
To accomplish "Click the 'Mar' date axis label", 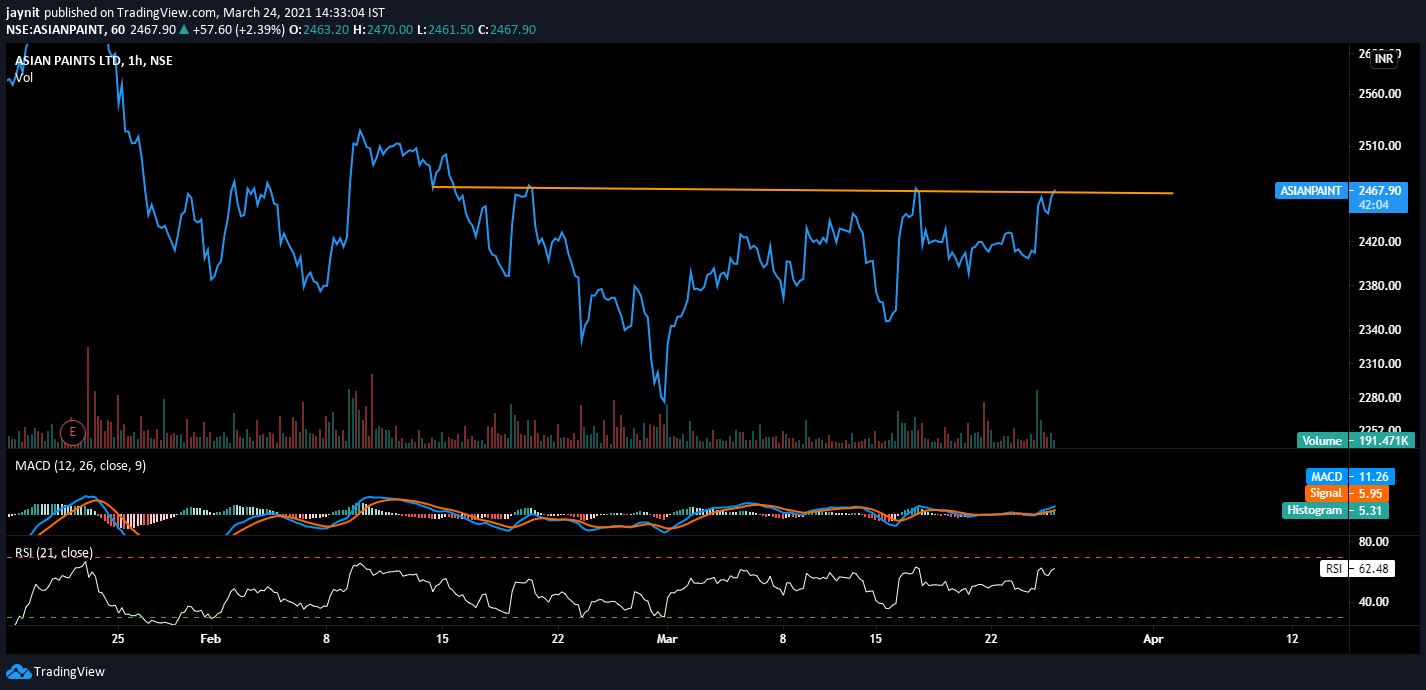I will (x=667, y=638).
